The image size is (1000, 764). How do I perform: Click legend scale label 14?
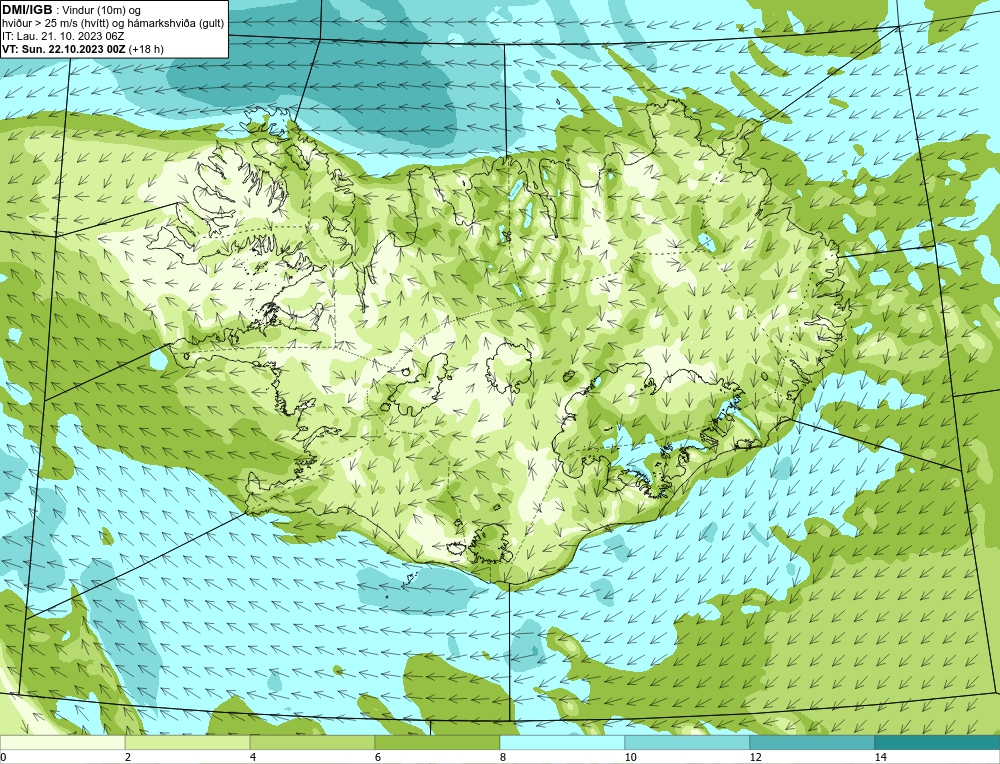pyautogui.click(x=881, y=757)
